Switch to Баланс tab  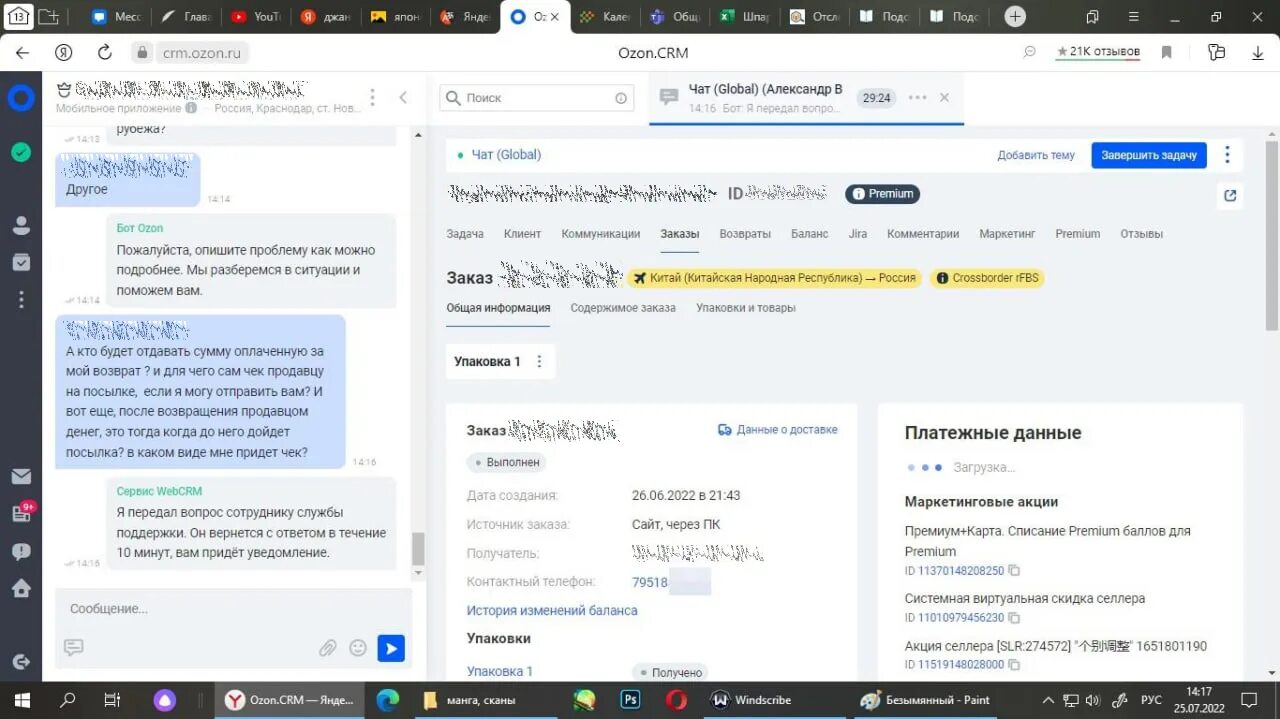point(809,234)
